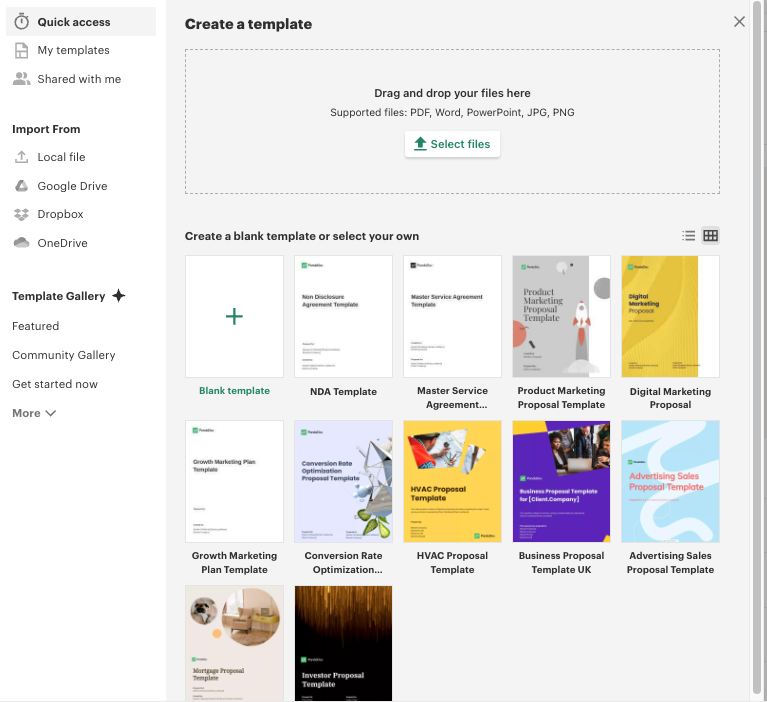Select the Master Service Agreement thumbnail

click(452, 317)
